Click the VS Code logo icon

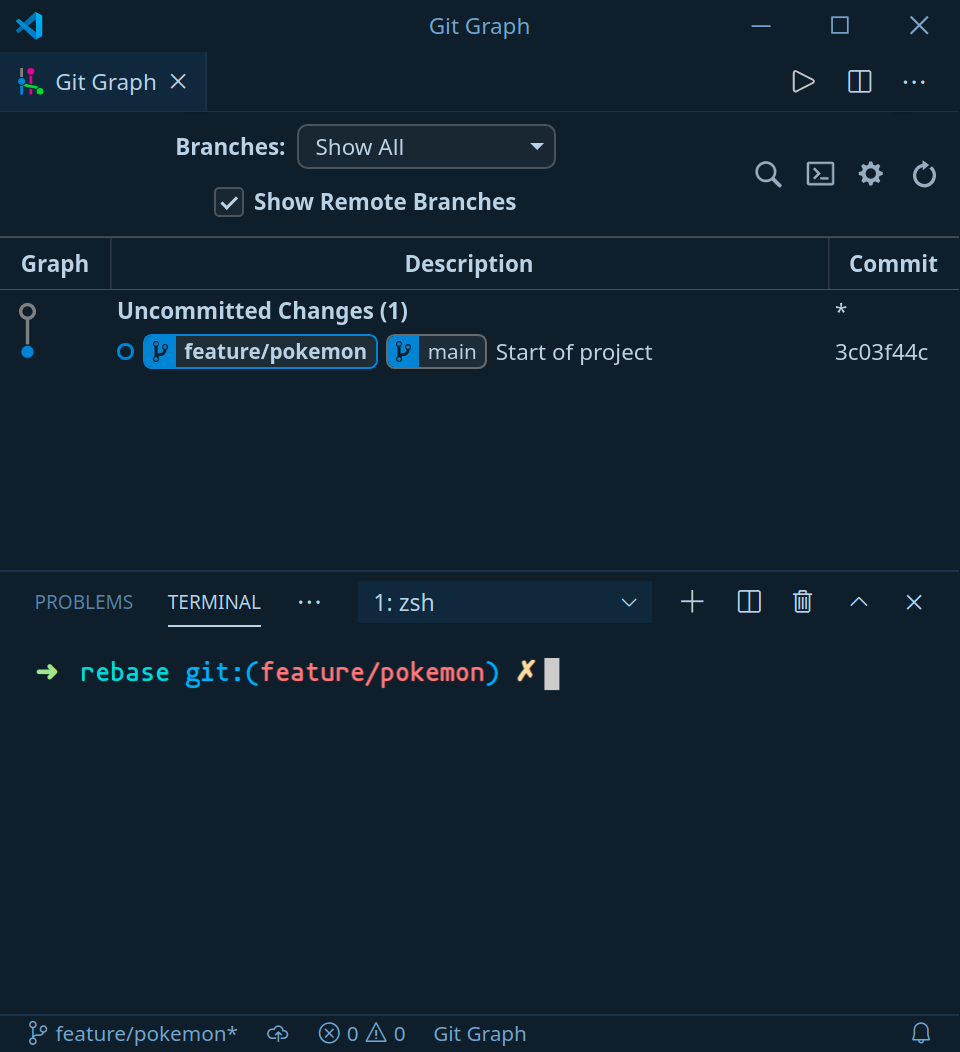tap(30, 26)
